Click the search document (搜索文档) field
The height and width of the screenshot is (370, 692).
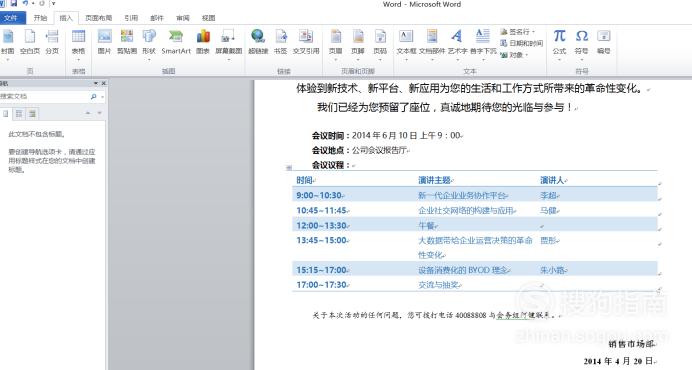tap(44, 96)
